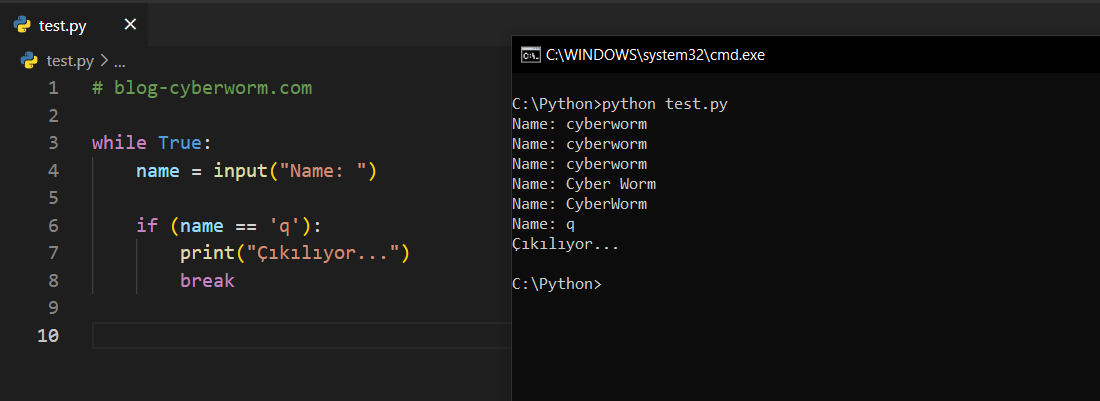
Task: Click test.py in the breadcrumb path
Action: pos(71,61)
